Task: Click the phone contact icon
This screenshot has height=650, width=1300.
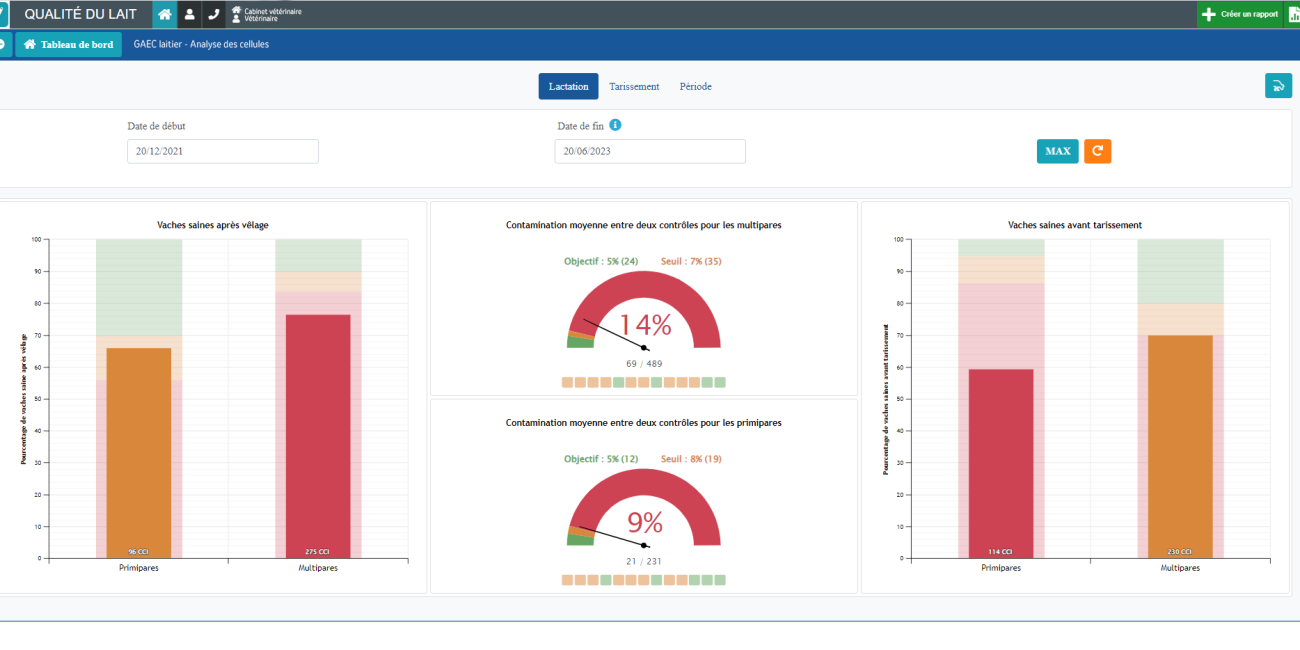Action: (x=213, y=14)
